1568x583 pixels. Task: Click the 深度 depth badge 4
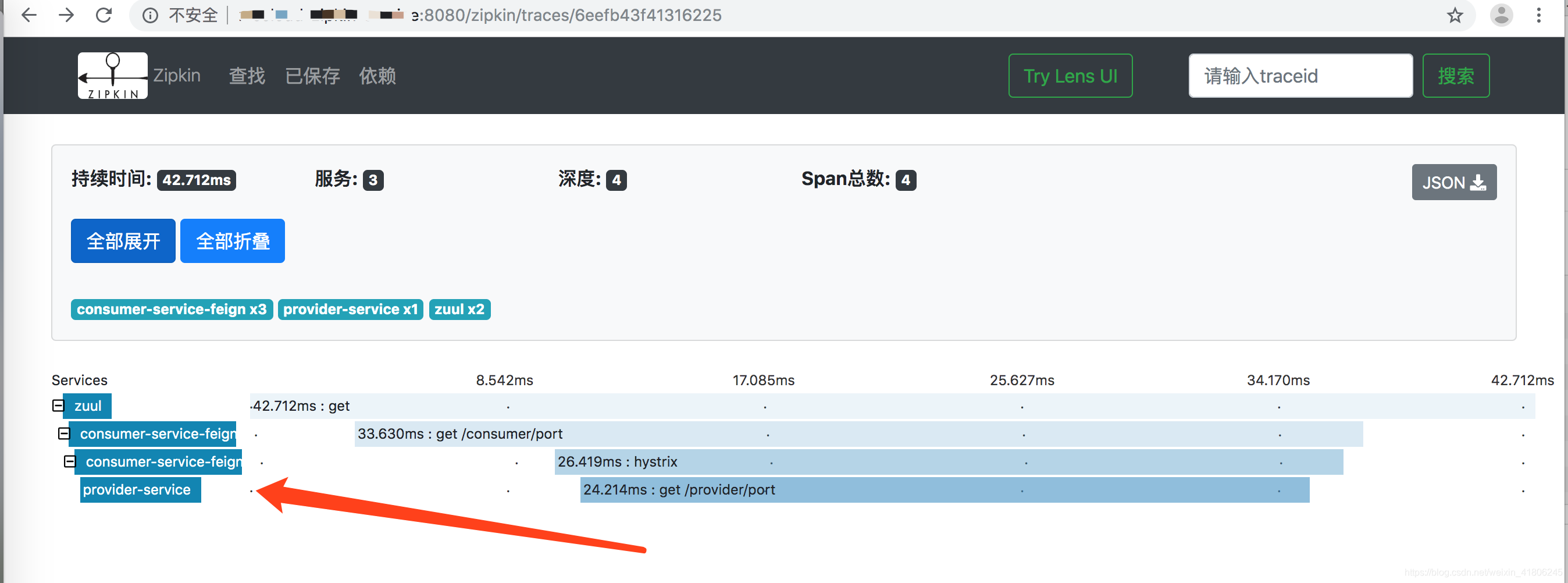point(616,180)
